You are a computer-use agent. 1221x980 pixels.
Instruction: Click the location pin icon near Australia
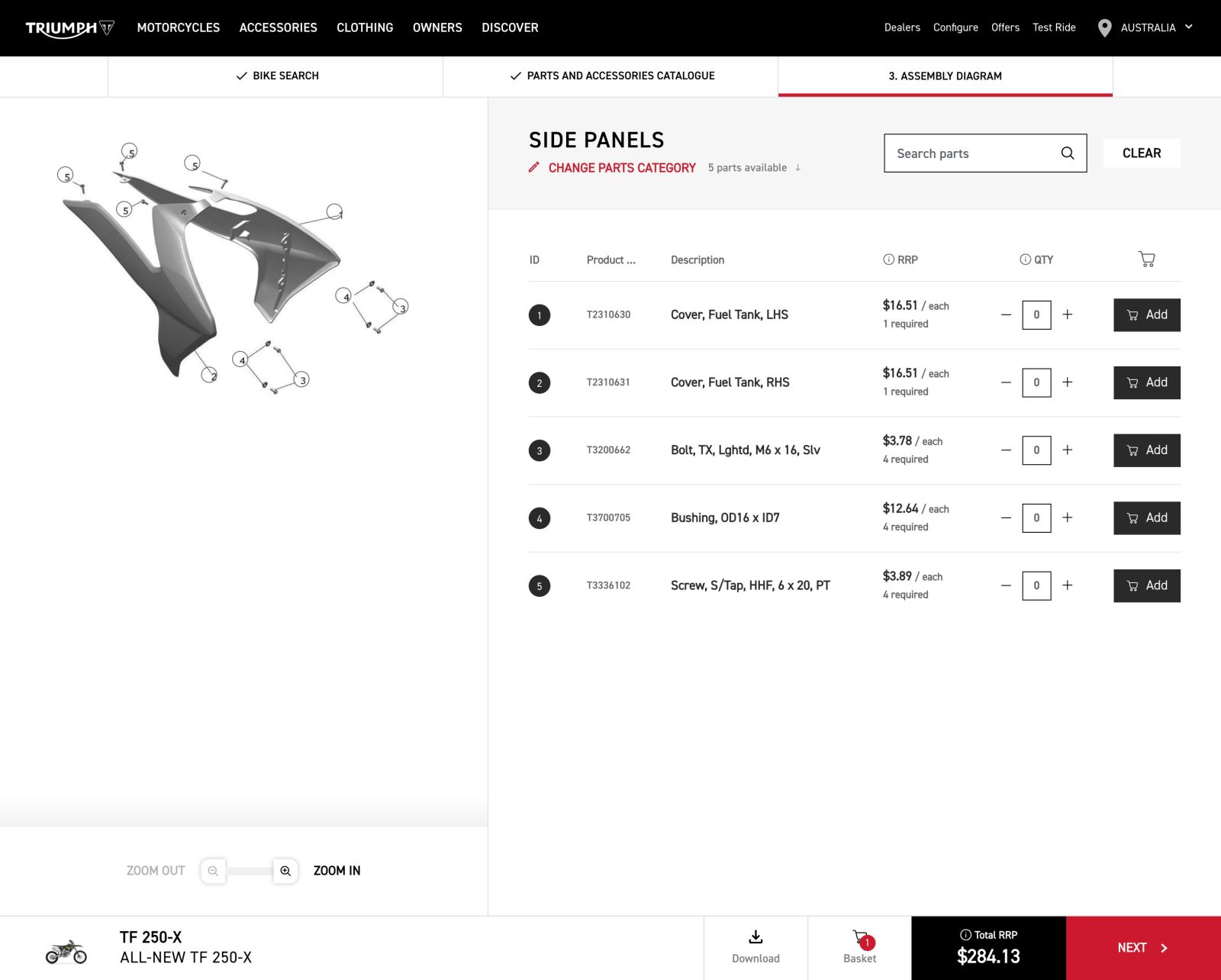1103,28
